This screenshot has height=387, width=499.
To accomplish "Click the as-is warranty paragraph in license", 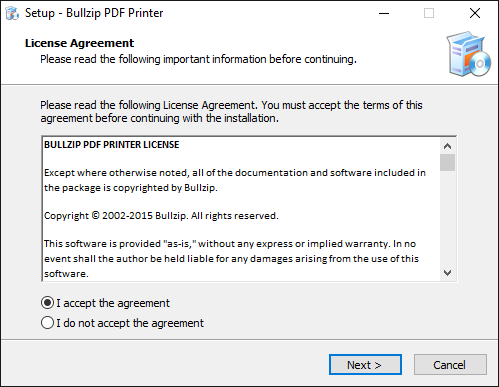I will (x=231, y=259).
